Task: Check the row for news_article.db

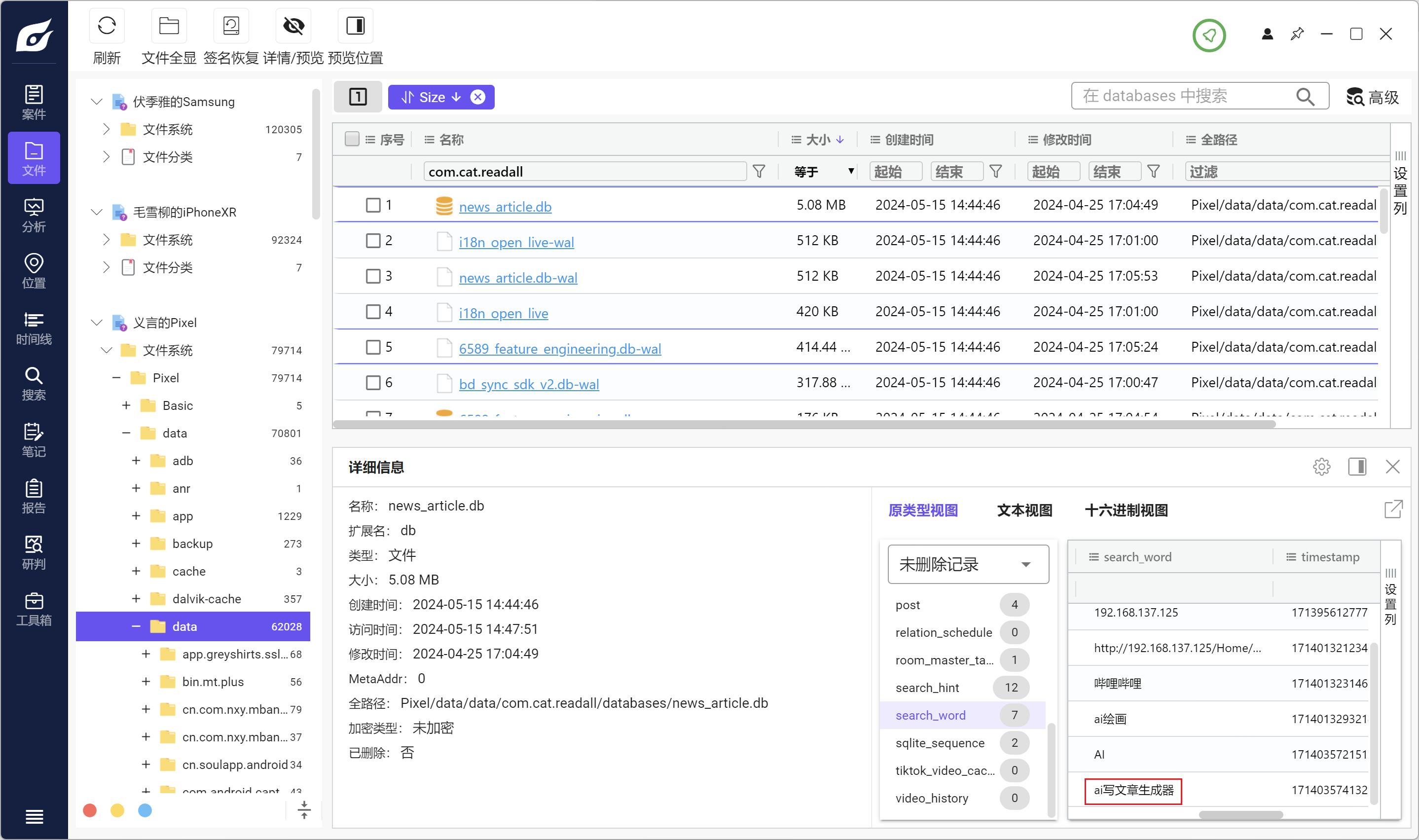Action: pos(373,205)
